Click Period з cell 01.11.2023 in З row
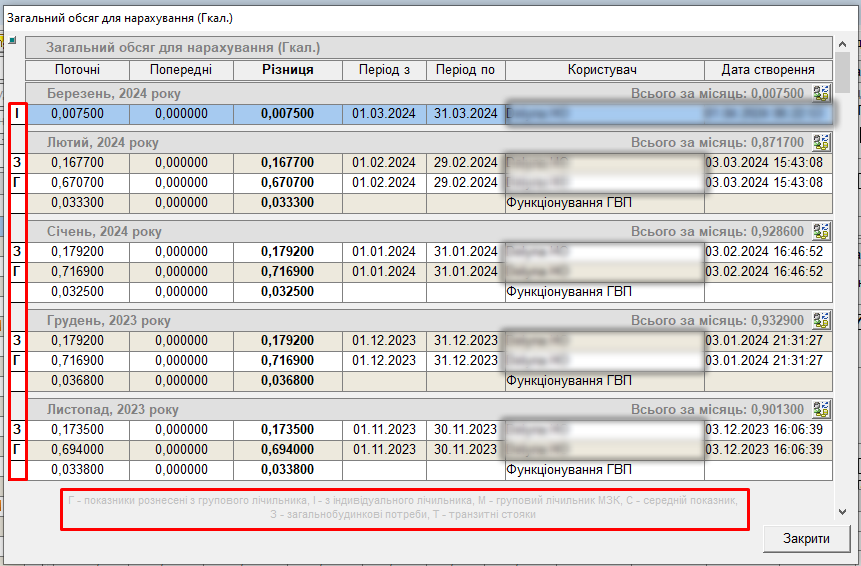Viewport: 861px width, 566px height. tap(384, 430)
